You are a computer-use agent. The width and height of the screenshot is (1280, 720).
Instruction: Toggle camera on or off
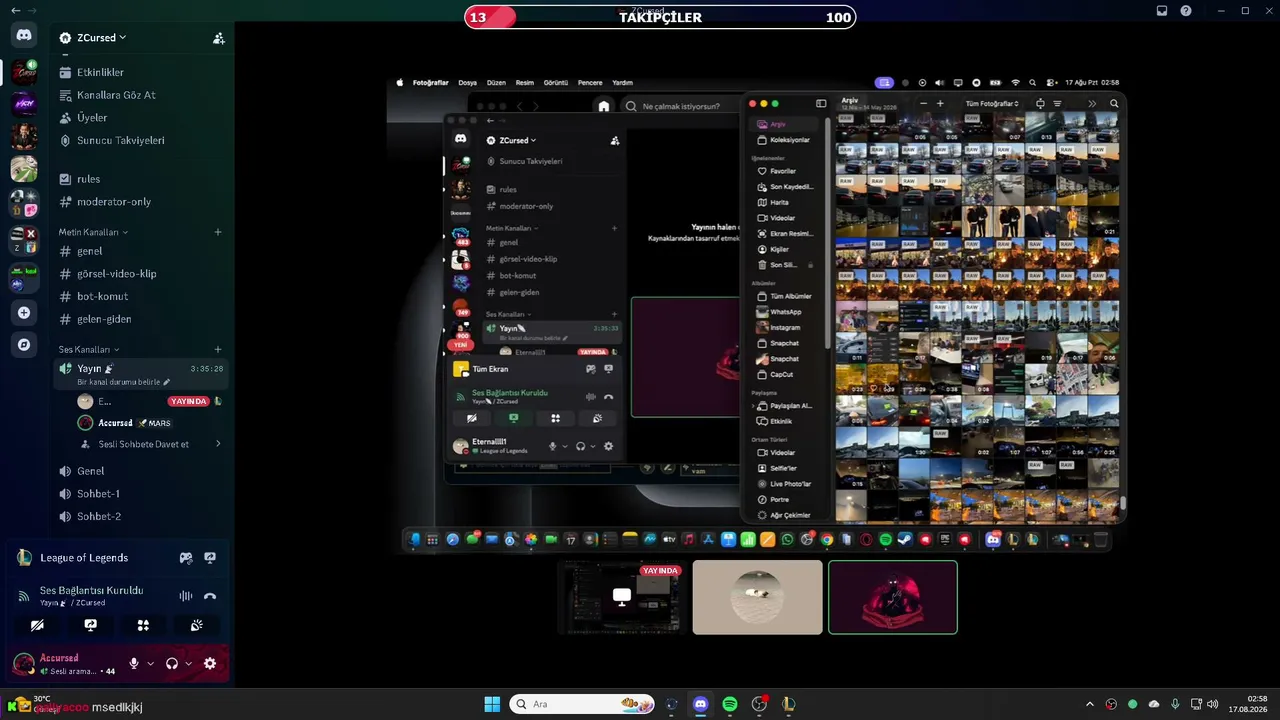(x=37, y=625)
